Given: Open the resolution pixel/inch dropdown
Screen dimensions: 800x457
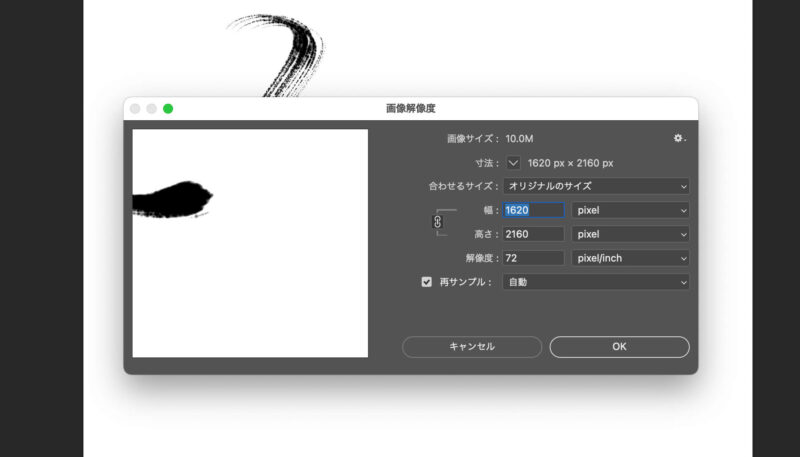Looking at the screenshot, I should pyautogui.click(x=630, y=258).
